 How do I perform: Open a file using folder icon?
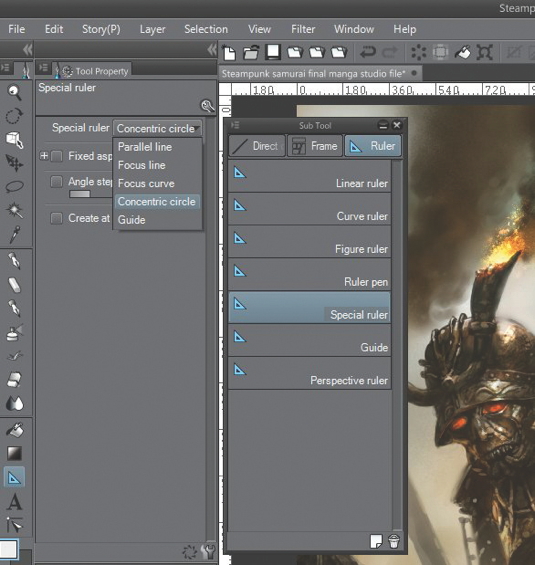click(x=251, y=53)
